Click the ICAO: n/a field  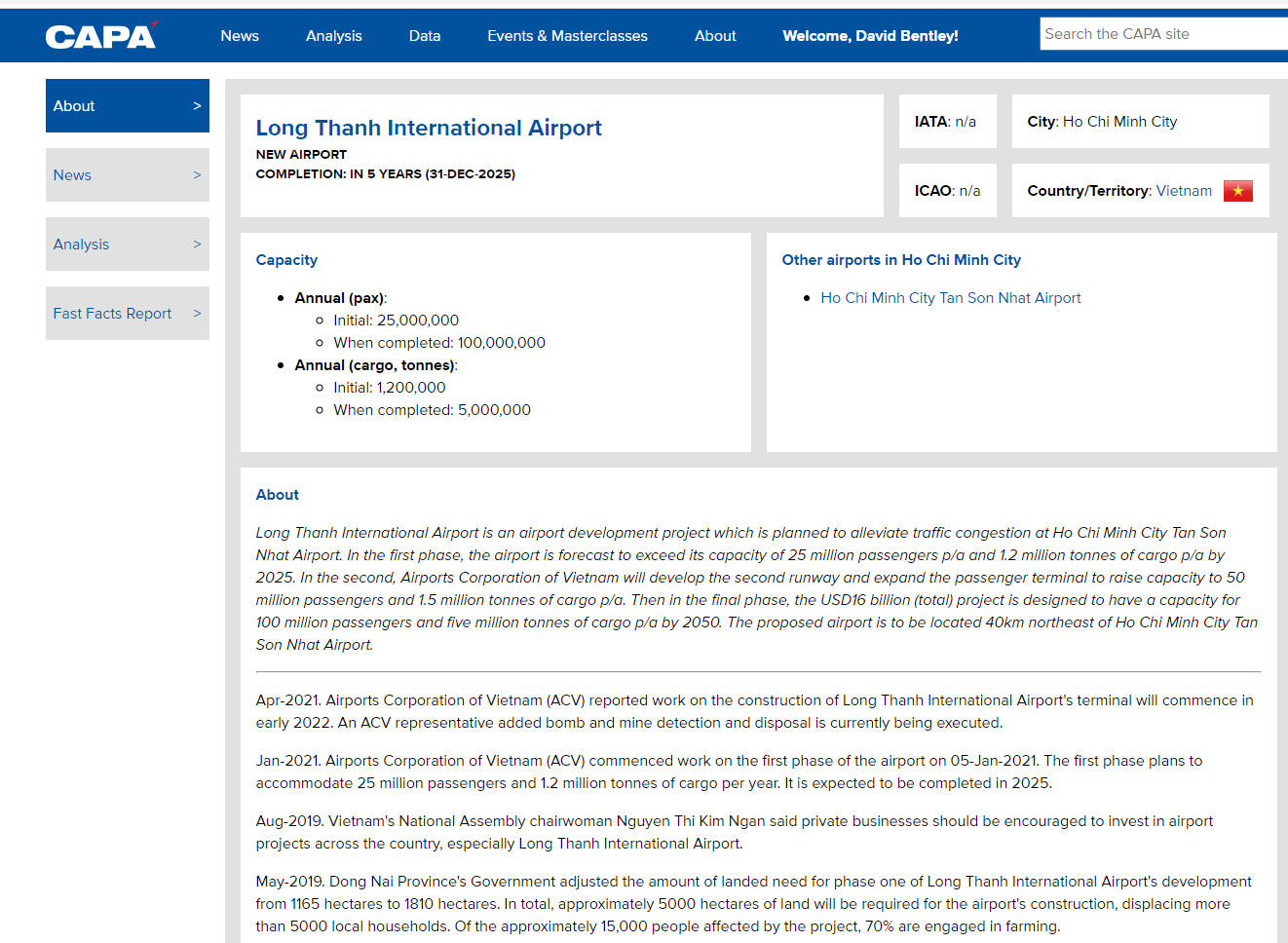click(x=948, y=191)
